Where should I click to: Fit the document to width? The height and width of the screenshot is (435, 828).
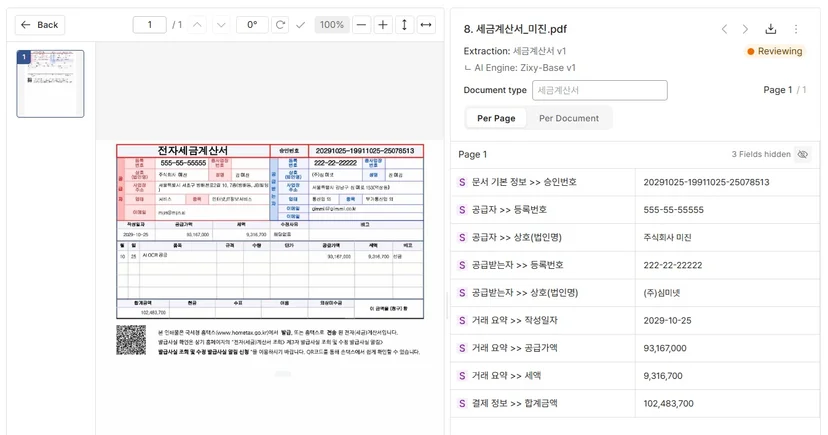coord(426,25)
